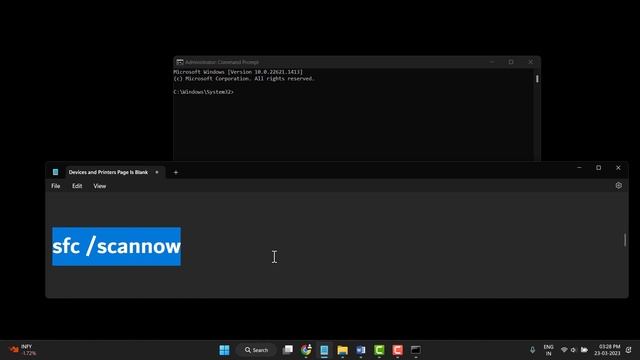The width and height of the screenshot is (640, 360).
Task: Open File Explorer from taskbar
Action: (x=342, y=350)
